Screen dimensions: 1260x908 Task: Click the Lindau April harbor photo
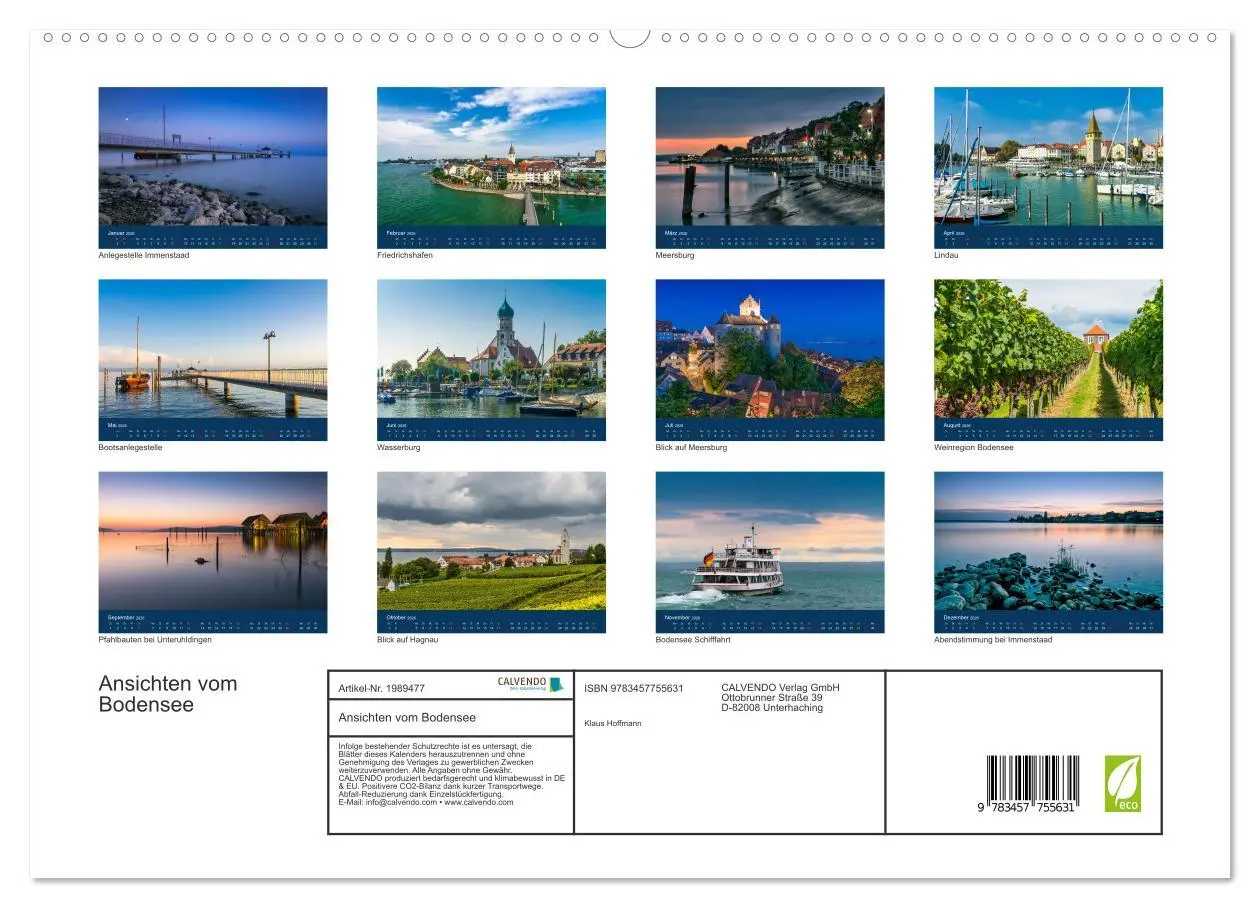point(1048,156)
